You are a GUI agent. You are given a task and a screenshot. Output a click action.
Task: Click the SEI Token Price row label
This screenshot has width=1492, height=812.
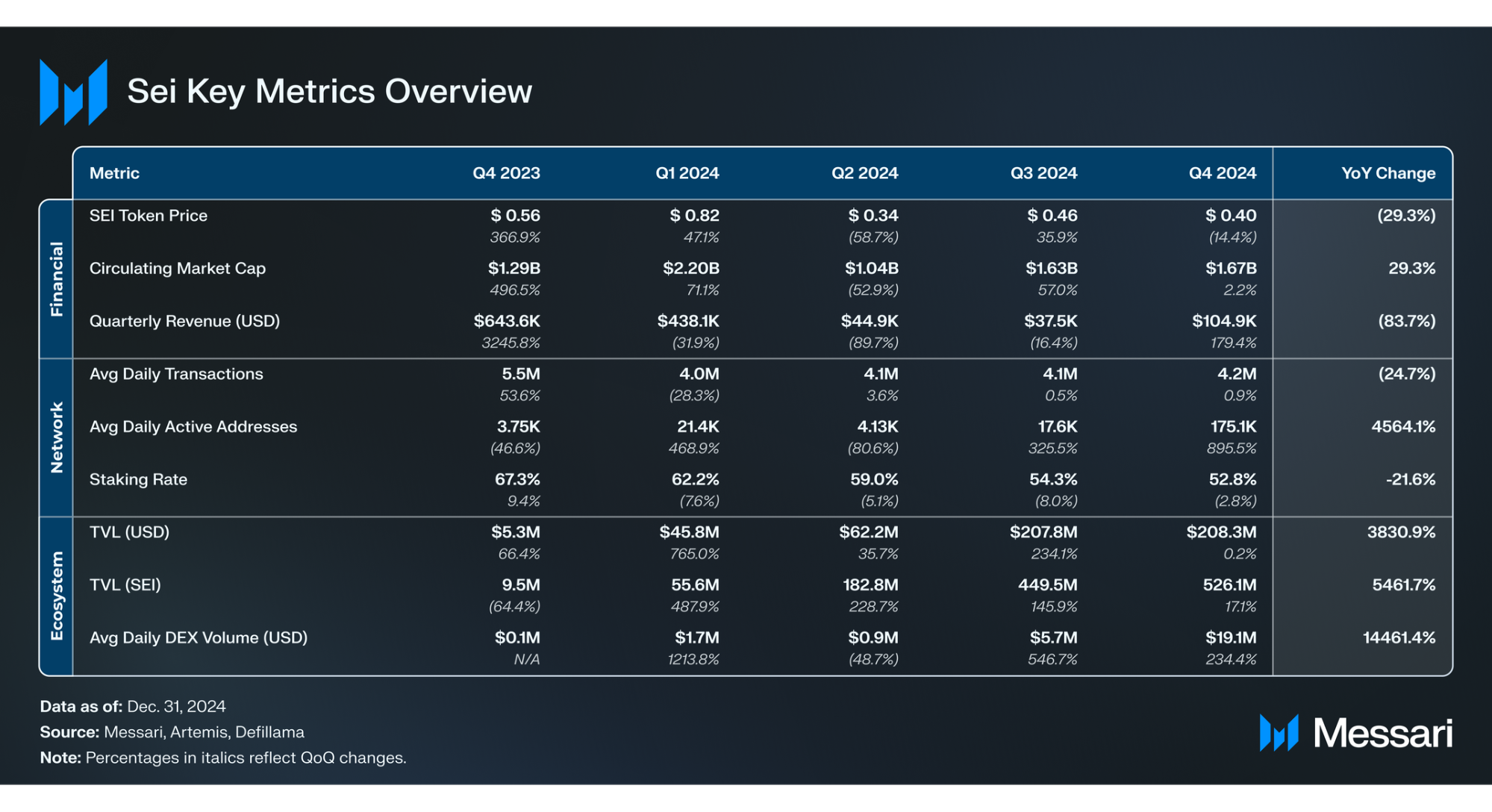pyautogui.click(x=149, y=216)
